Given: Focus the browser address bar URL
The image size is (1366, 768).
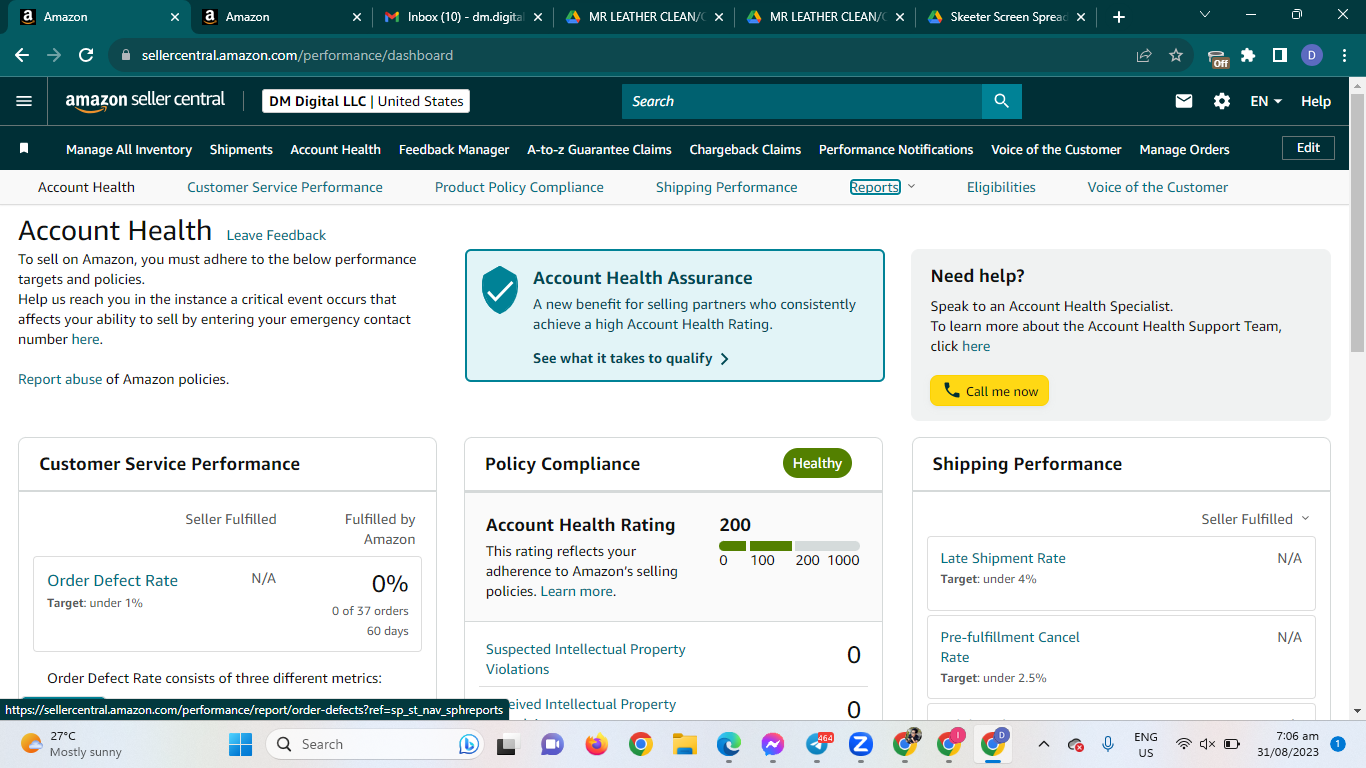Looking at the screenshot, I should [x=297, y=55].
